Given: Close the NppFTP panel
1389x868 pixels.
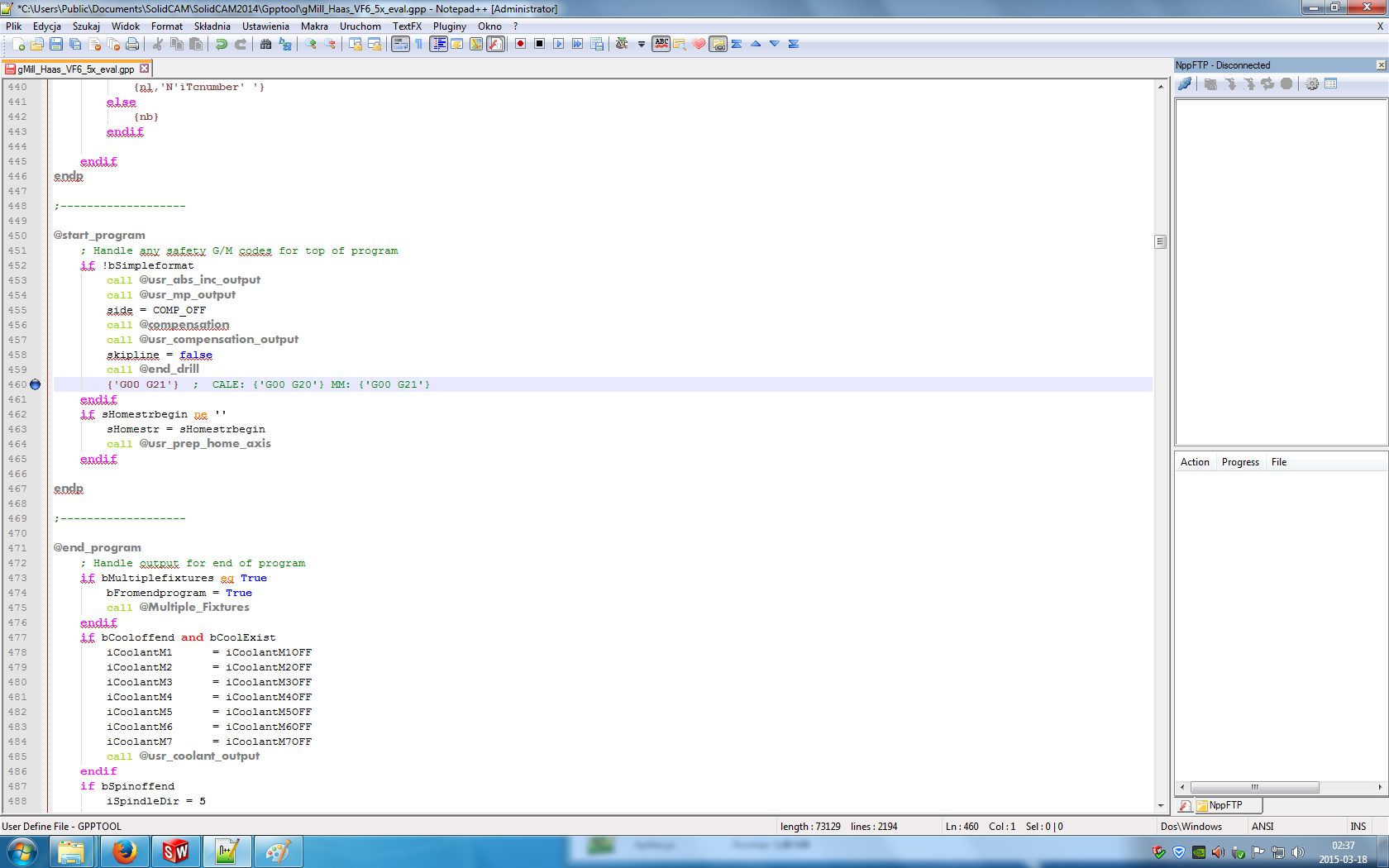Looking at the screenshot, I should click(1382, 64).
